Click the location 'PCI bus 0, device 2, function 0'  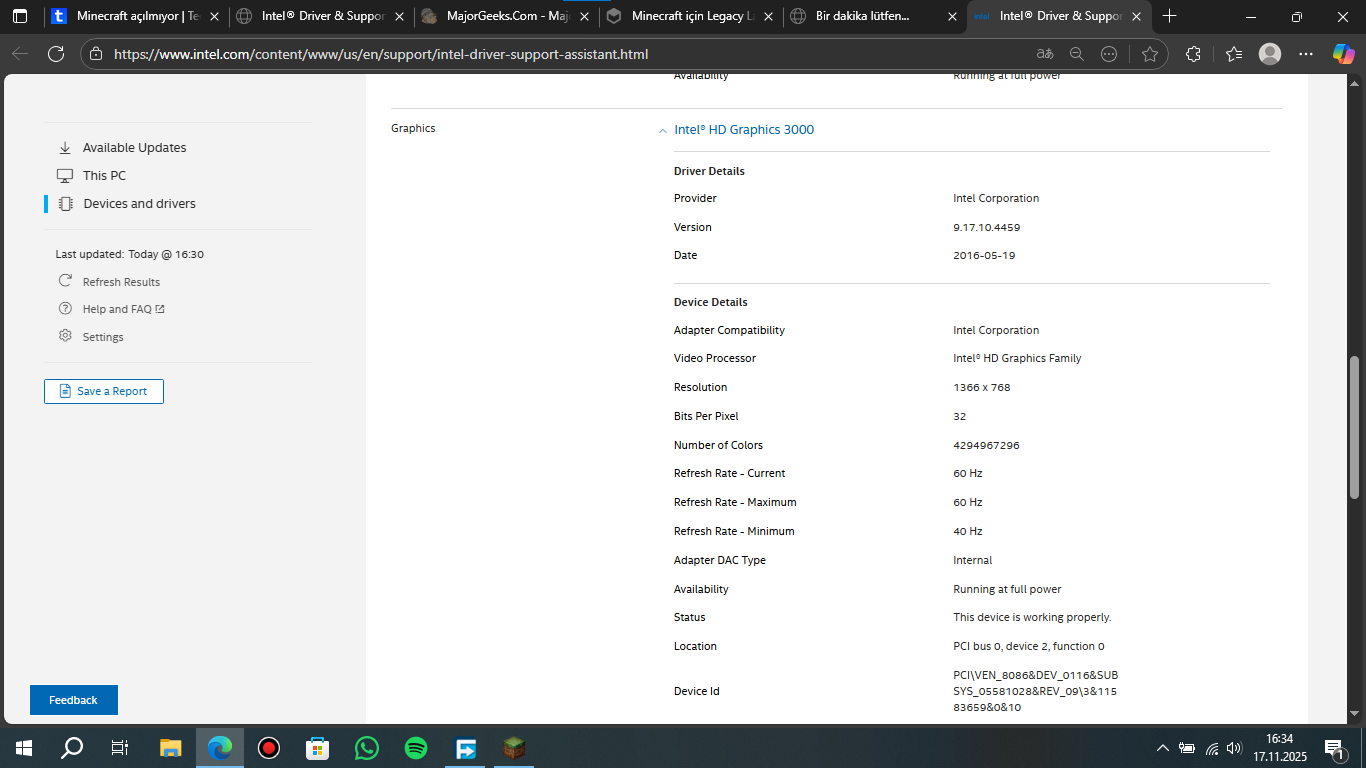pyautogui.click(x=1029, y=647)
